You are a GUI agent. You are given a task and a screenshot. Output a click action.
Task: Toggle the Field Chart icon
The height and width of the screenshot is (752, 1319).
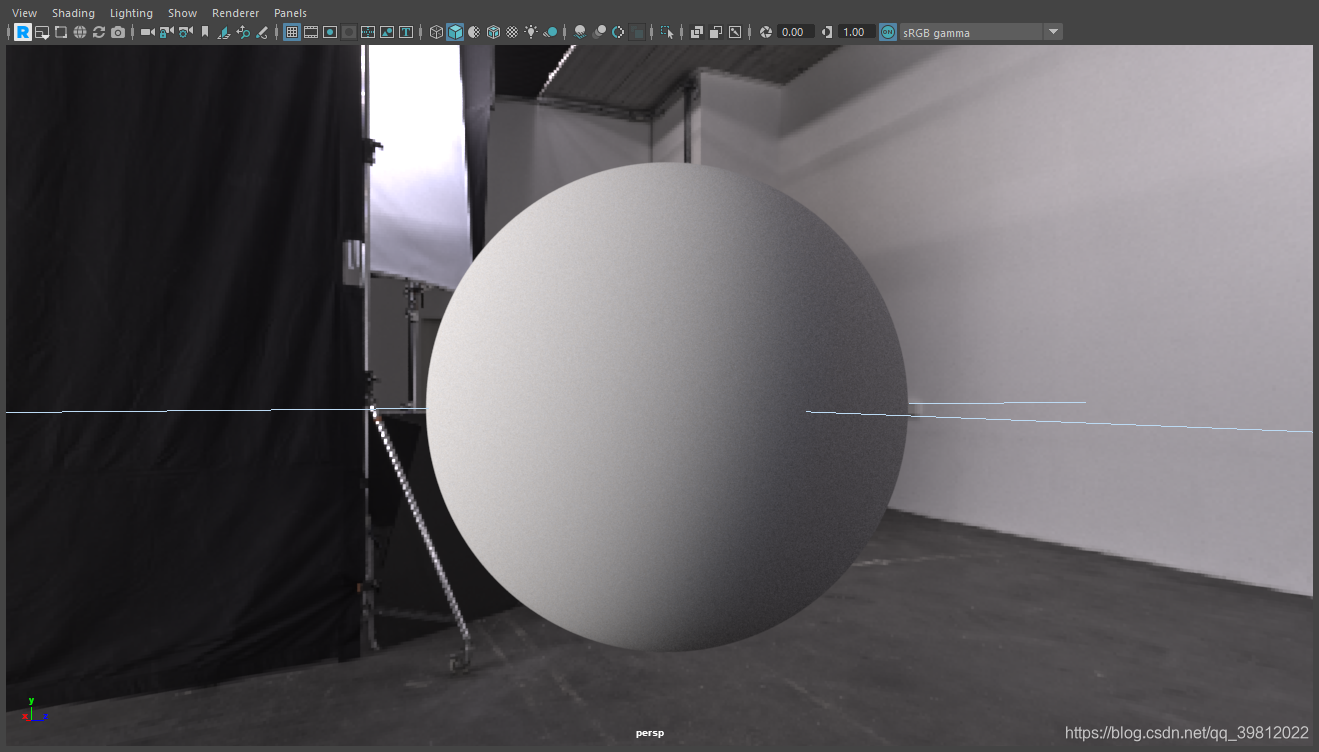click(x=368, y=32)
